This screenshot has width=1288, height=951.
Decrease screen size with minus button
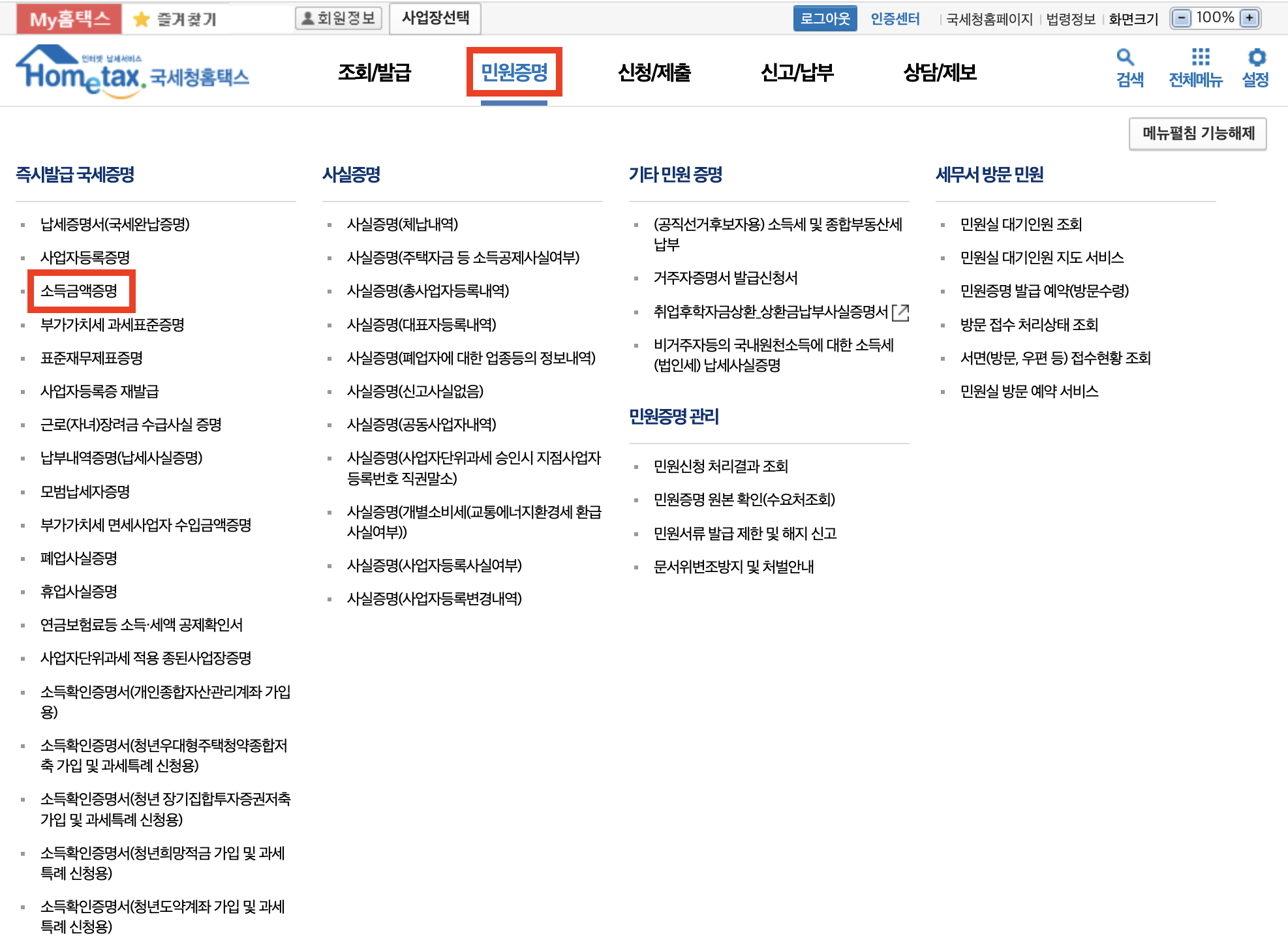(1181, 18)
